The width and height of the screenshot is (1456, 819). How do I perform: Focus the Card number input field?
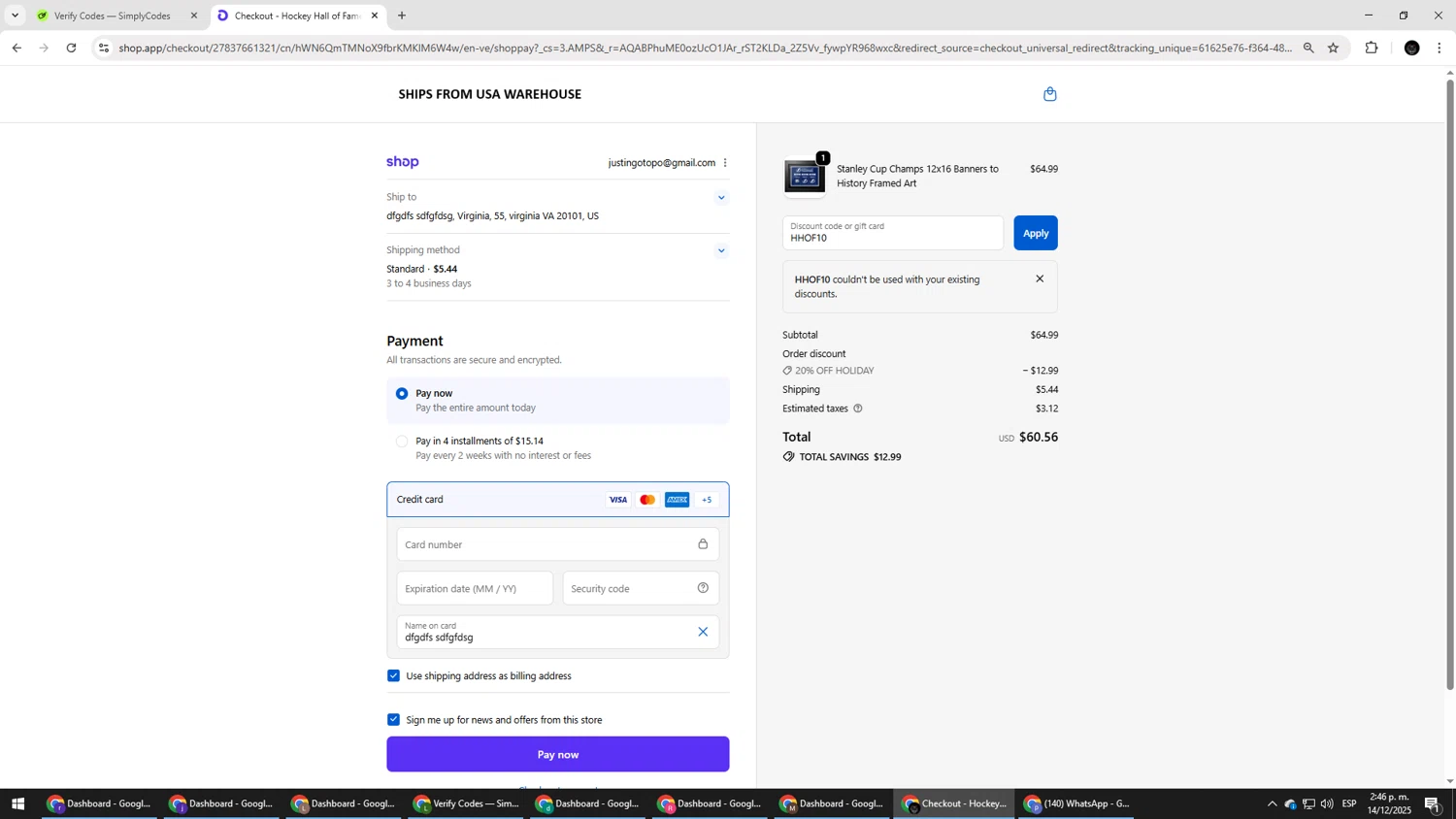coord(558,544)
